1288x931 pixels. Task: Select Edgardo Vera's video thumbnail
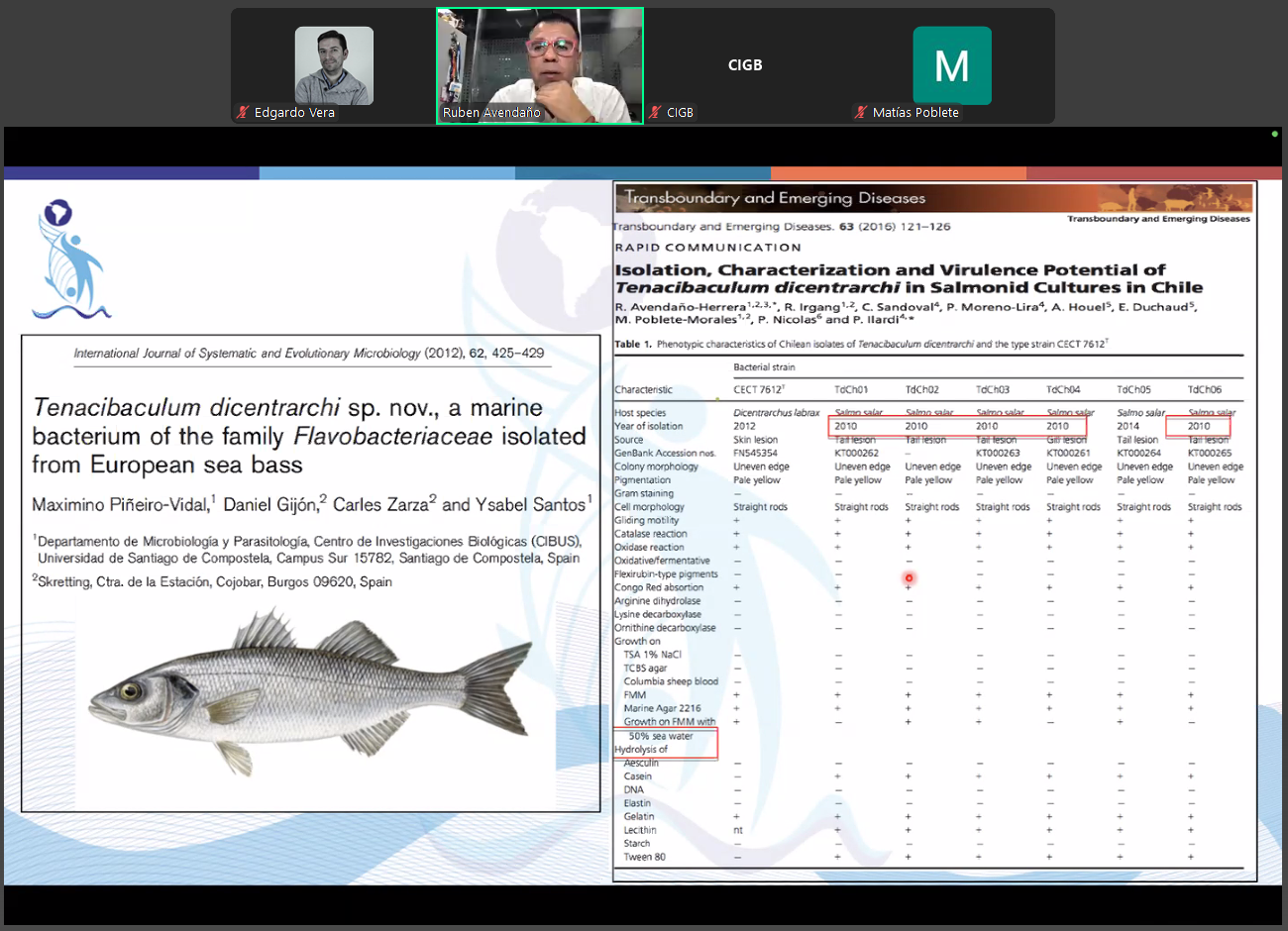(x=334, y=65)
